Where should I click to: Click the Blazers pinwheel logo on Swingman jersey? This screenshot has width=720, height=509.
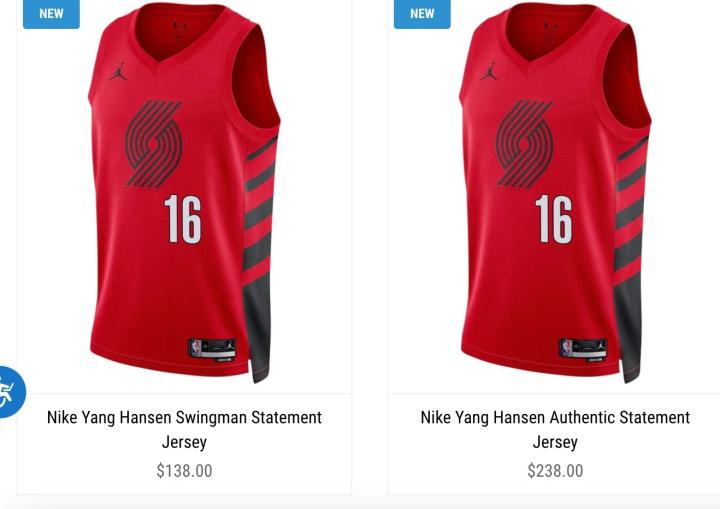tap(154, 144)
